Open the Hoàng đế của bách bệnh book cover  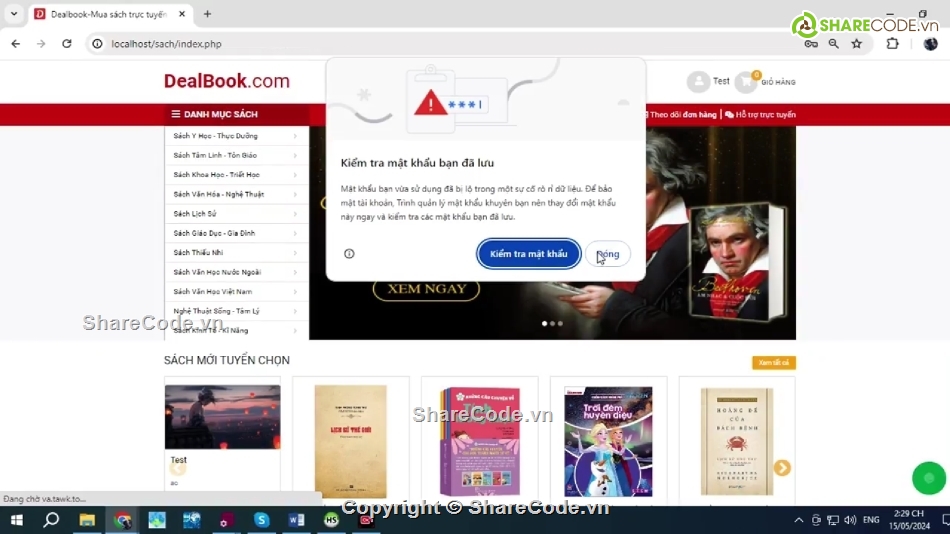(x=737, y=441)
